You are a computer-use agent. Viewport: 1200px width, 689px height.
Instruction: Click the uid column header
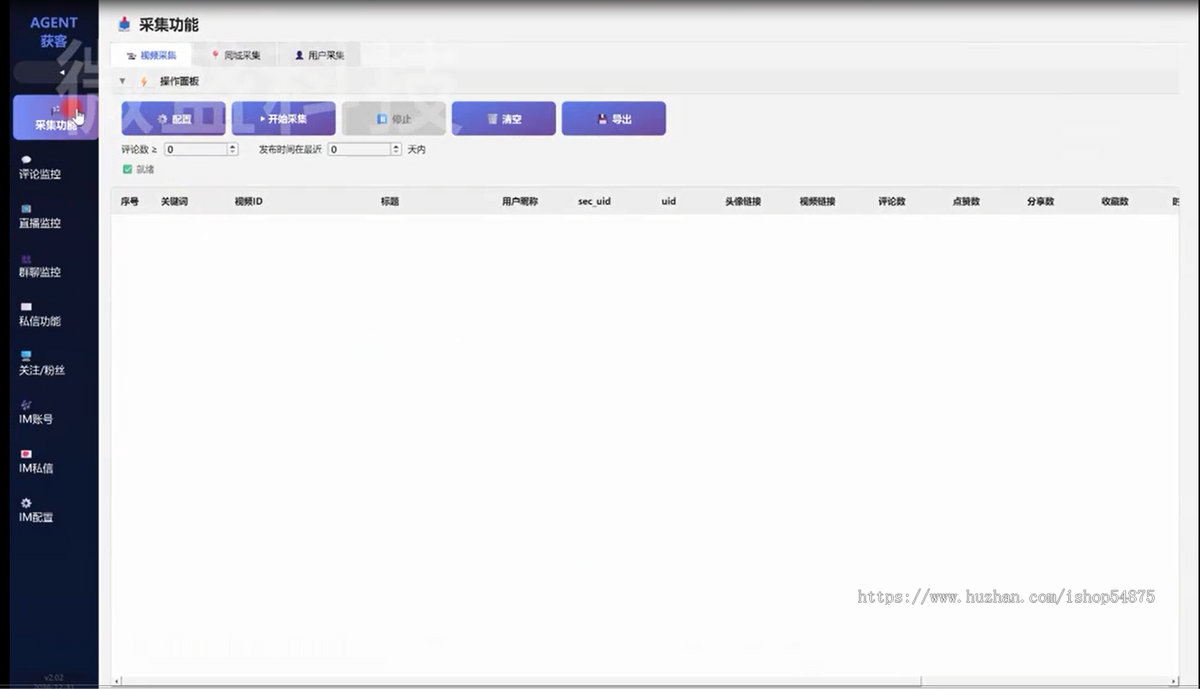668,201
